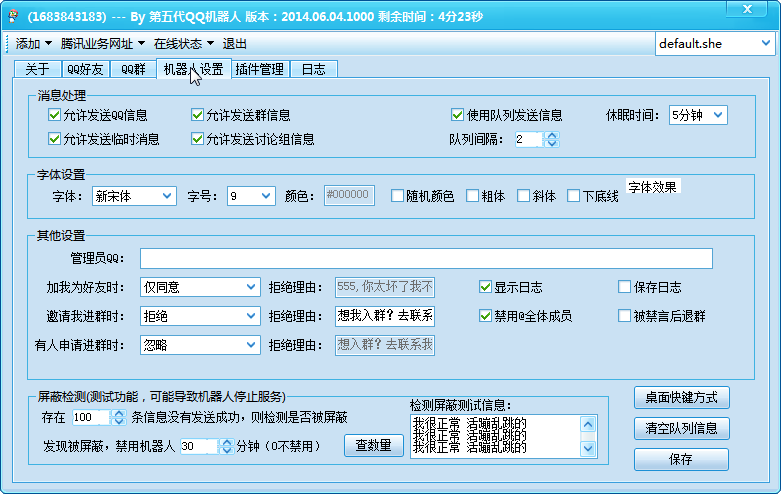
Task: Open the 日志 tab
Action: 314,69
